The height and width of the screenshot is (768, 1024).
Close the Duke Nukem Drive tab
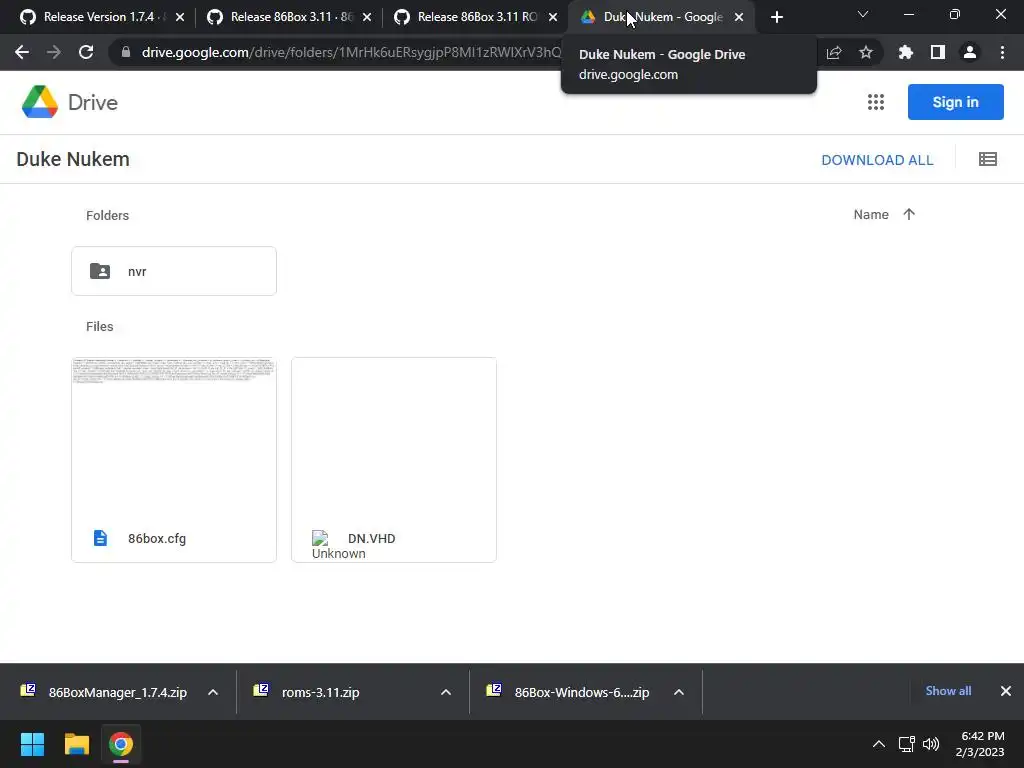click(739, 17)
